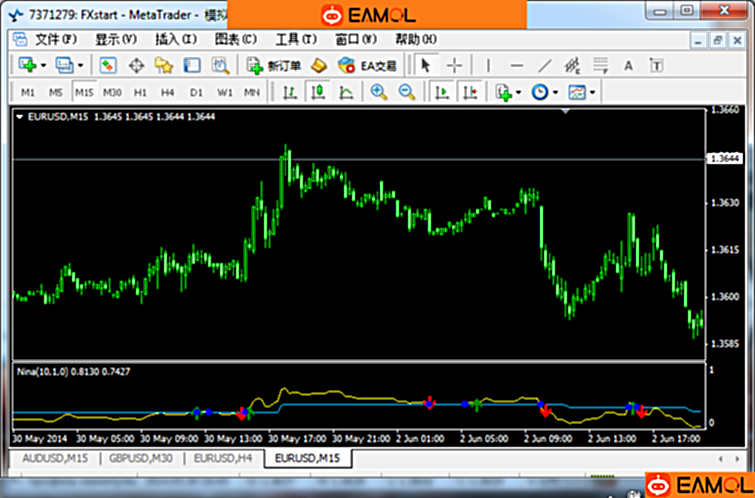Click the zoom in magnifier
Viewport: 755px width, 498px height.
pos(379,92)
